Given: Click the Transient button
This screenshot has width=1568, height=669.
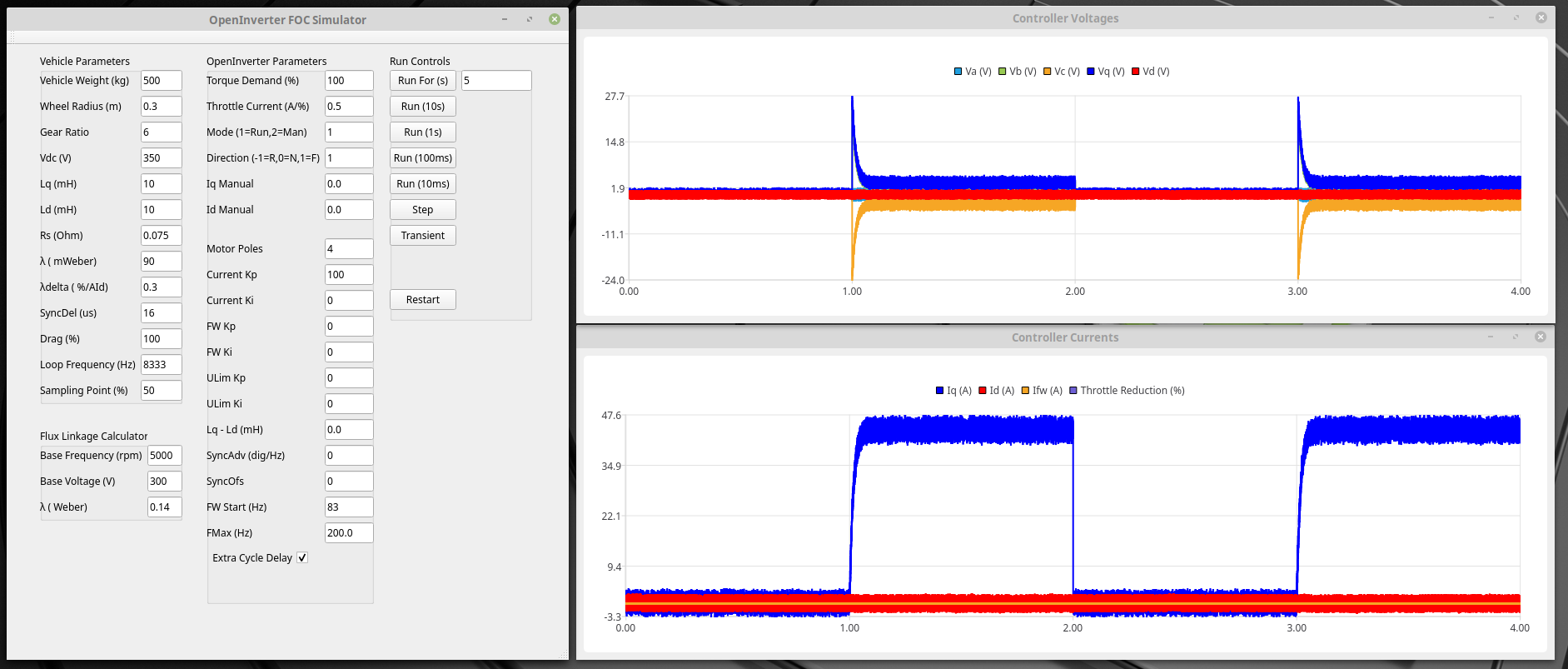Looking at the screenshot, I should [x=422, y=236].
